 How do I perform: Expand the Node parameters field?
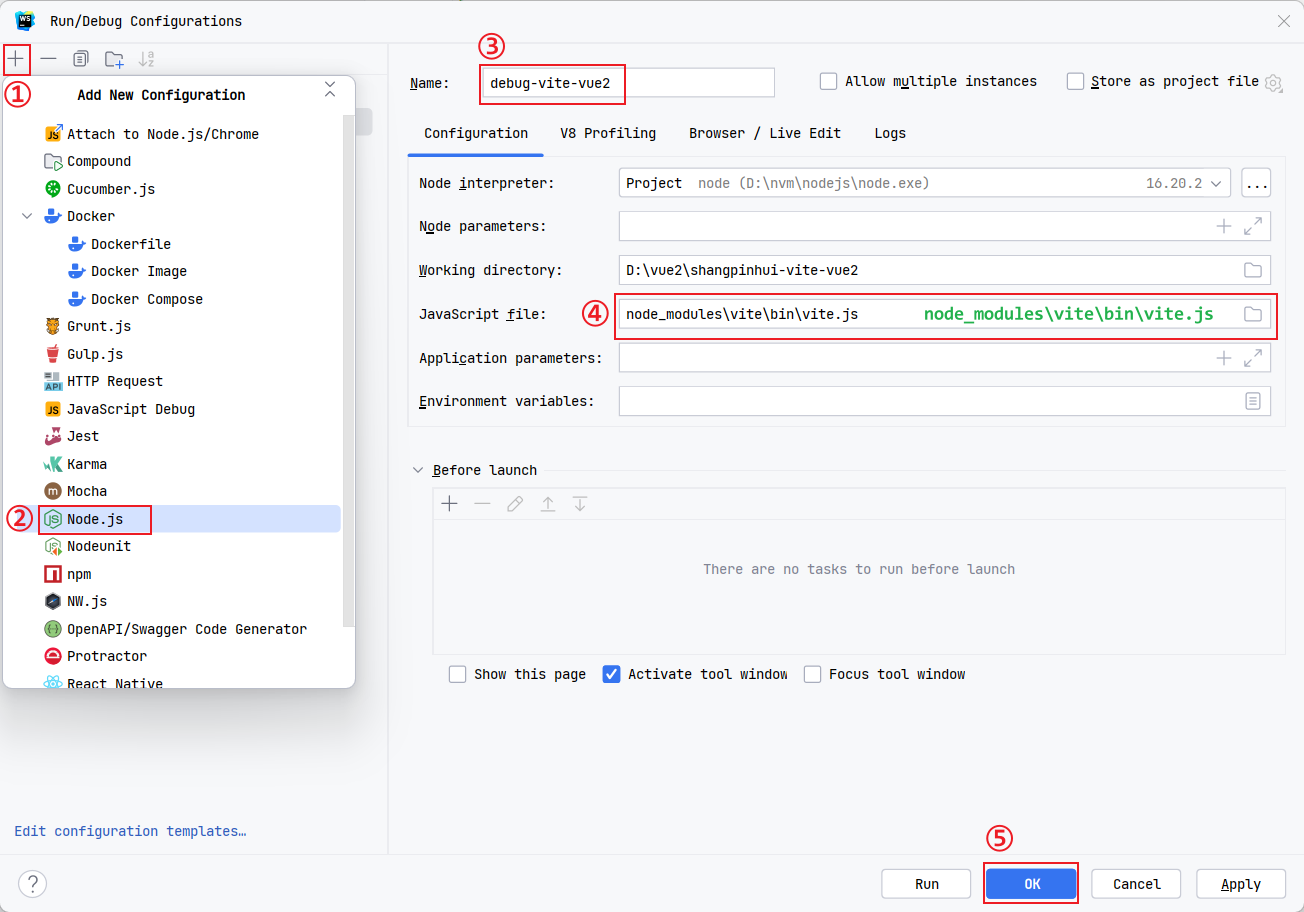click(x=1252, y=226)
